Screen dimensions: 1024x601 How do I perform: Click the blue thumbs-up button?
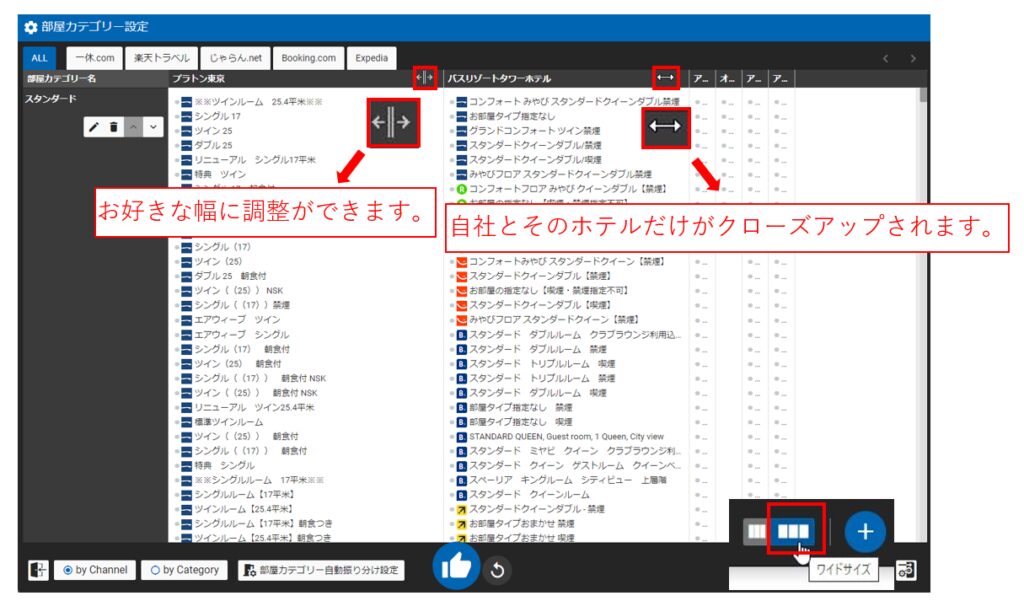(x=455, y=567)
